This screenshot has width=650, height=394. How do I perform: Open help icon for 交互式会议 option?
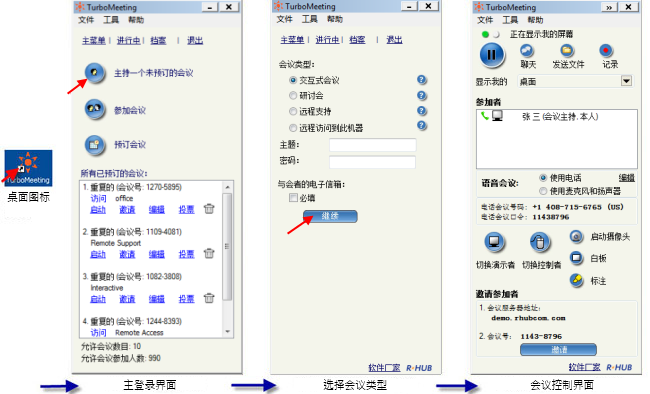pos(422,80)
